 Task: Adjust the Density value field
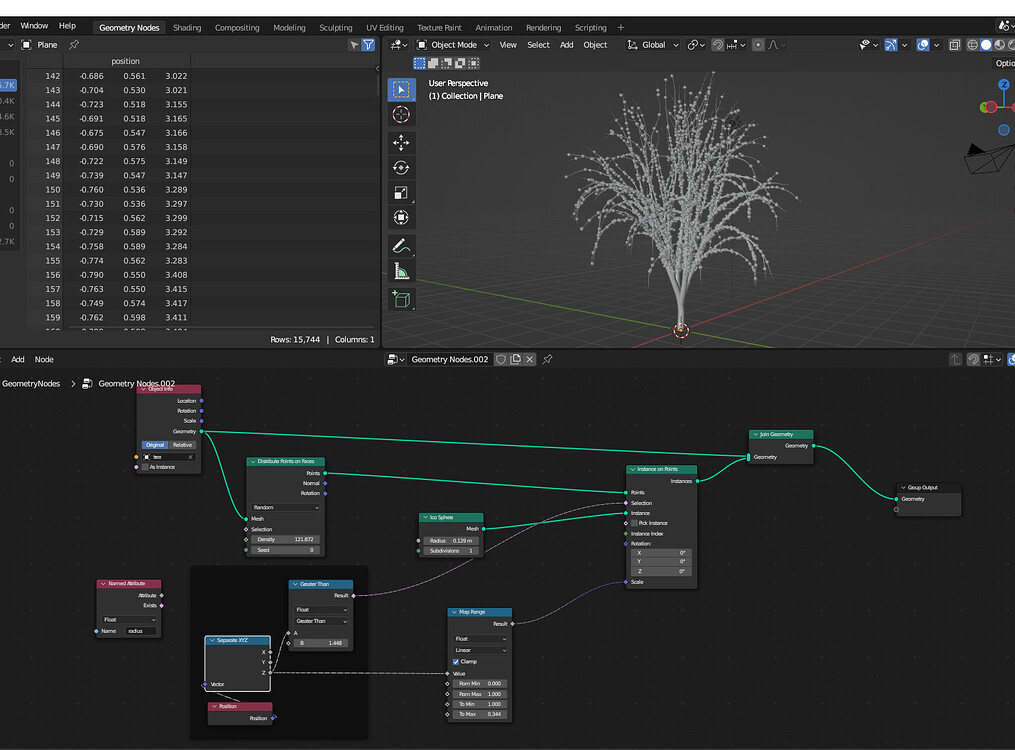pos(283,539)
